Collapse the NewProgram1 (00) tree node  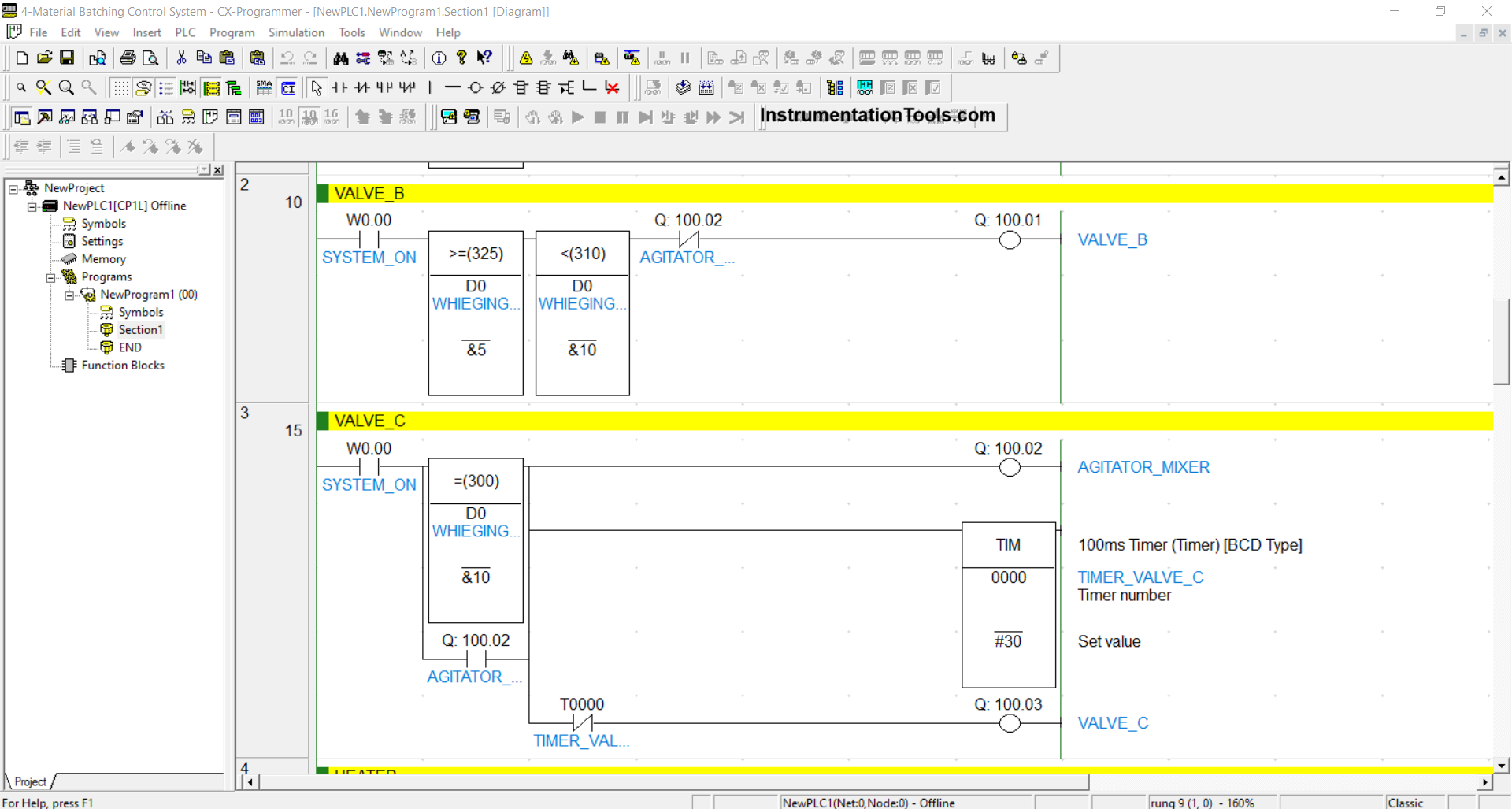(69, 295)
